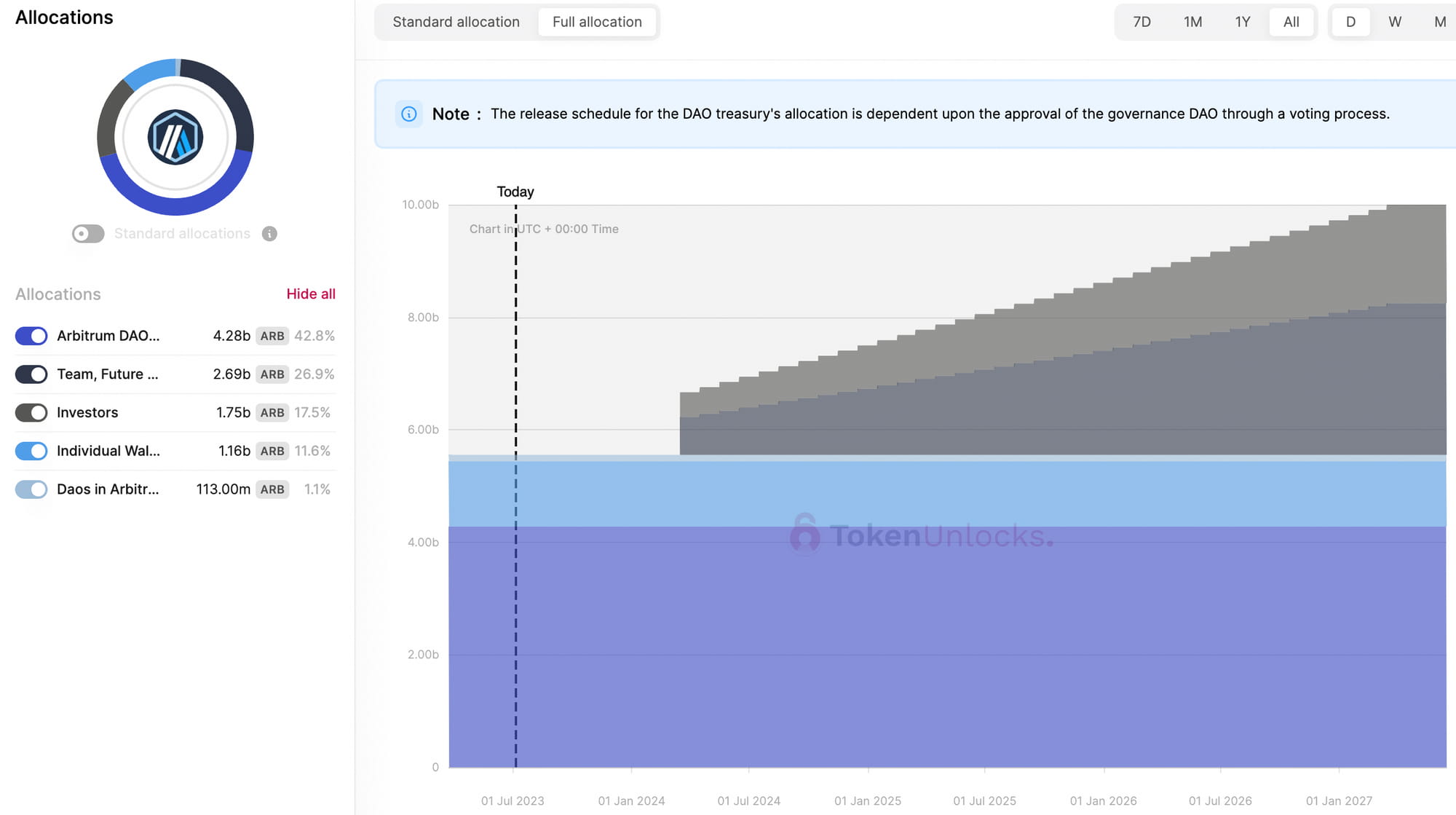This screenshot has height=815, width=1456.
Task: Disable Daos in Arbitrum allocation toggle
Action: click(x=31, y=489)
